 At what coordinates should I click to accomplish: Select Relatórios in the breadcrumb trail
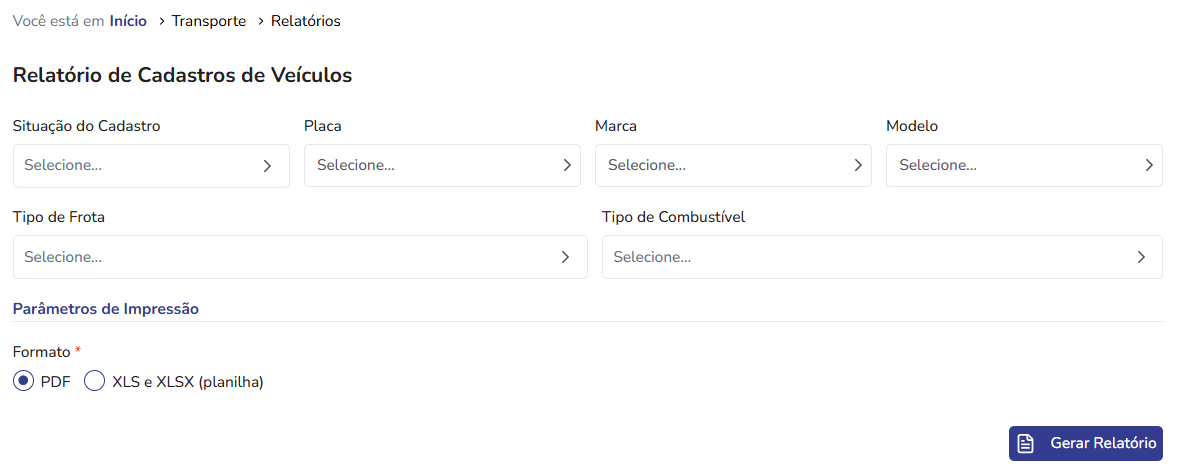tap(306, 21)
